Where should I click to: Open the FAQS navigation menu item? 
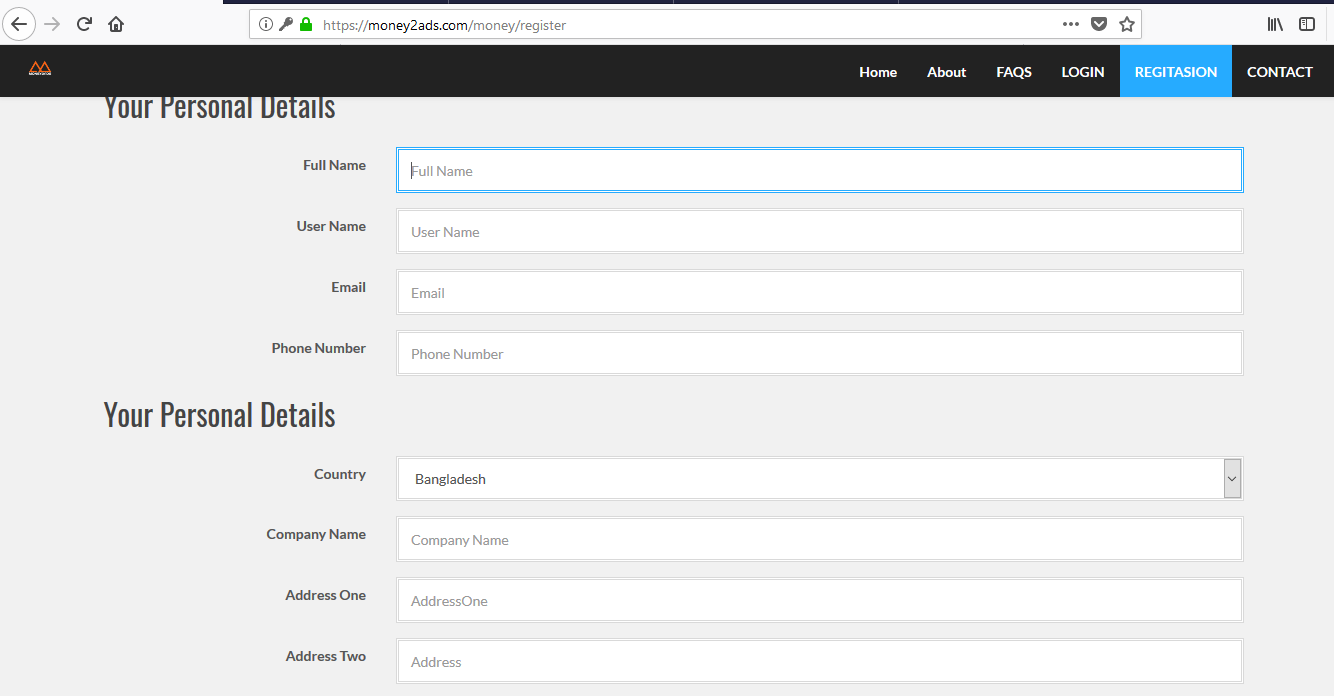point(1013,72)
